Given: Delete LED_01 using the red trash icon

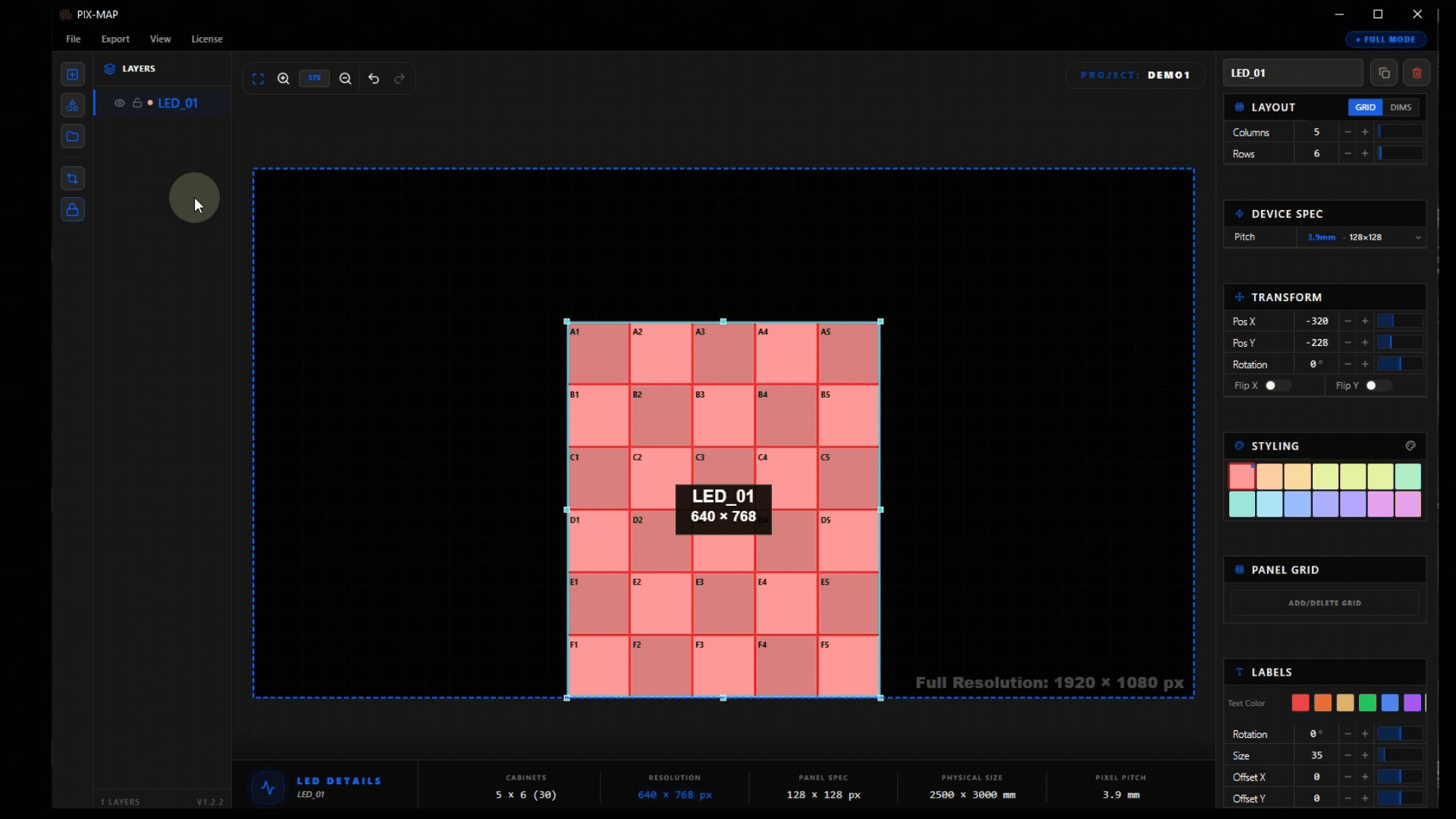Looking at the screenshot, I should [x=1417, y=74].
